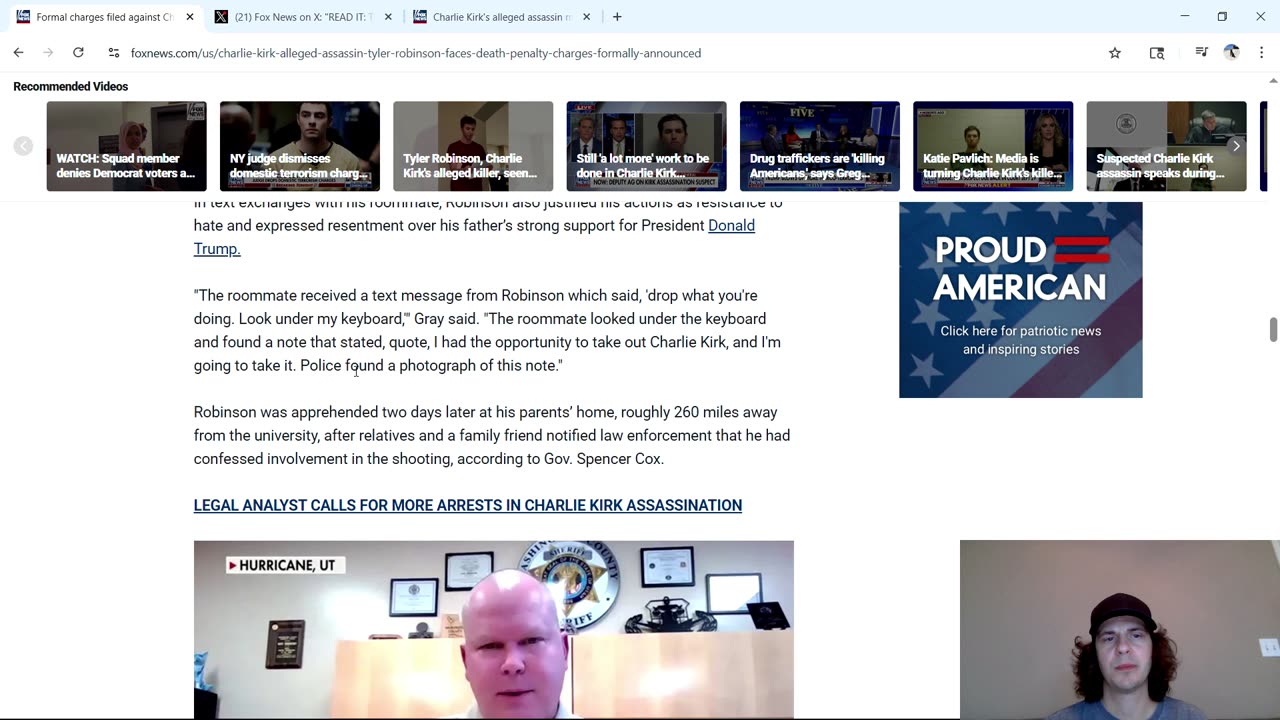
Task: Open the Chrome profile avatar
Action: point(1232,53)
